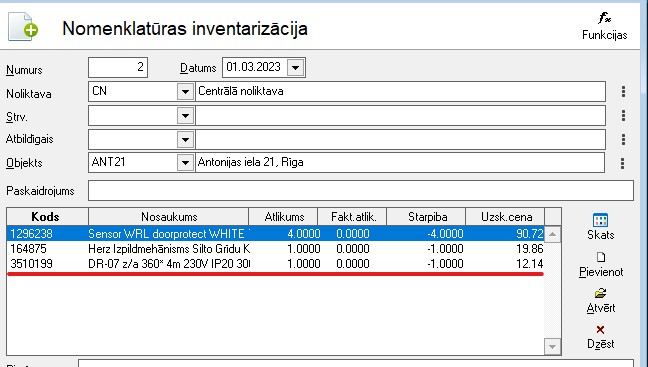Image resolution: width=648 pixels, height=367 pixels.
Task: Click Fakt.atlik. cell in row 164875
Action: 353,249
